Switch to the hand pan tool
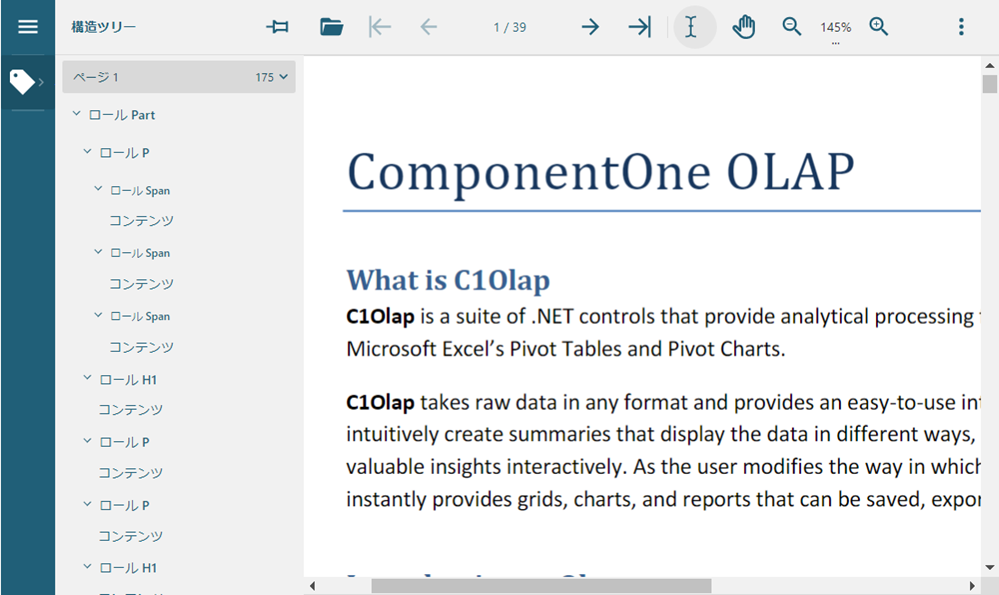 point(744,27)
